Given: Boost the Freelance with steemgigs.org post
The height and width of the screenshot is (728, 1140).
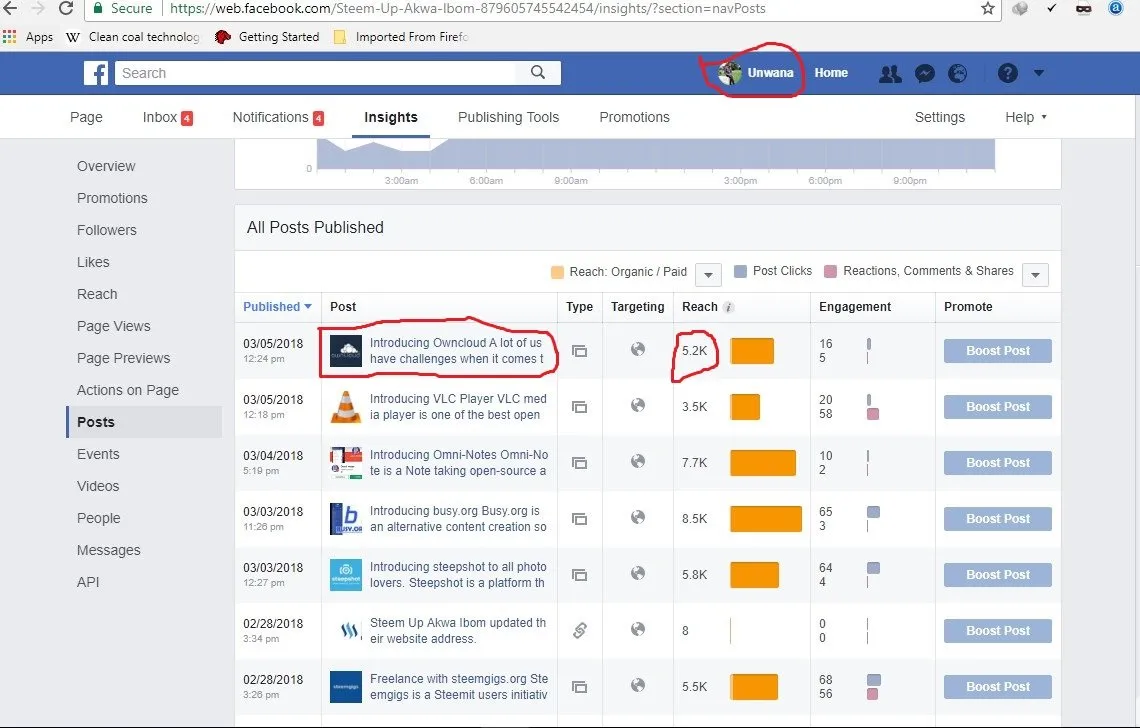Looking at the screenshot, I should click(x=998, y=687).
